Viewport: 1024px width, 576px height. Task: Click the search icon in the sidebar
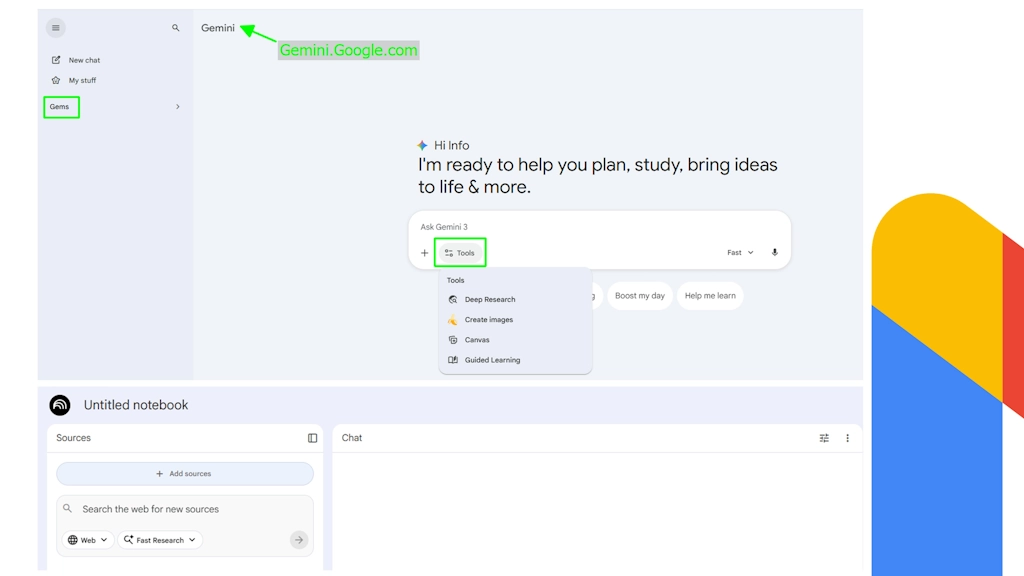point(177,27)
